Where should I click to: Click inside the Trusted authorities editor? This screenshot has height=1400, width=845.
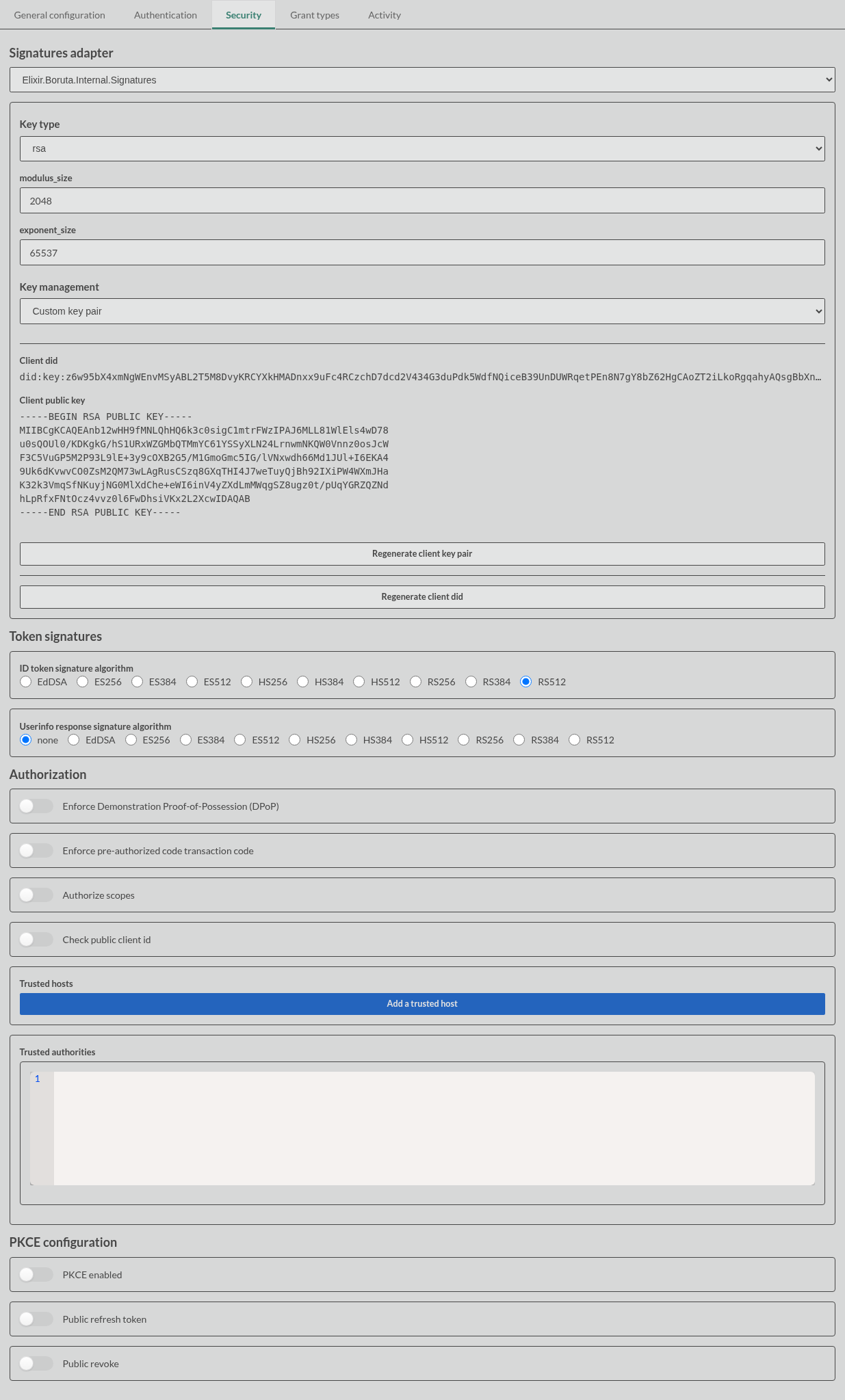(x=434, y=1128)
